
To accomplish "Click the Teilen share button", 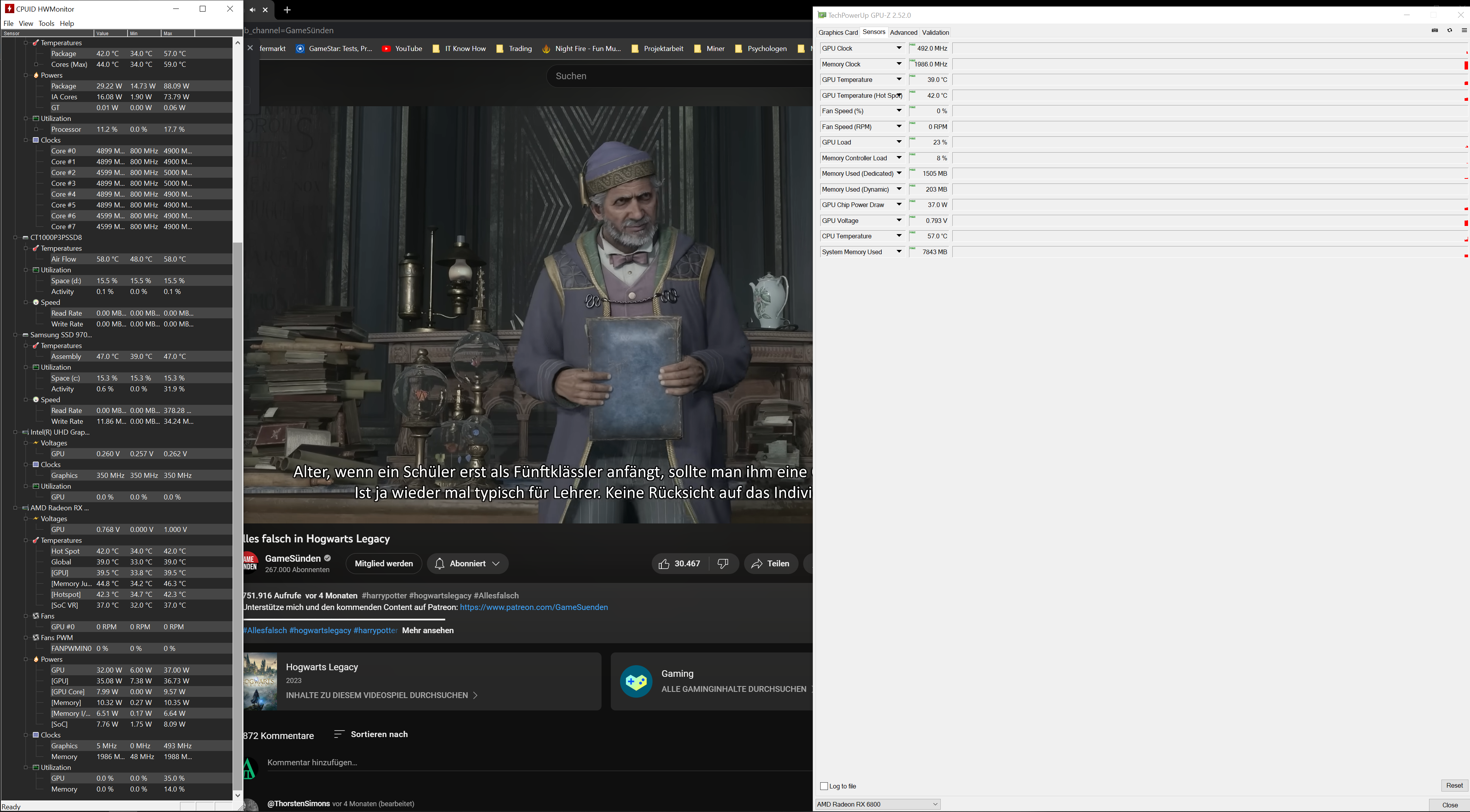I will tap(771, 564).
